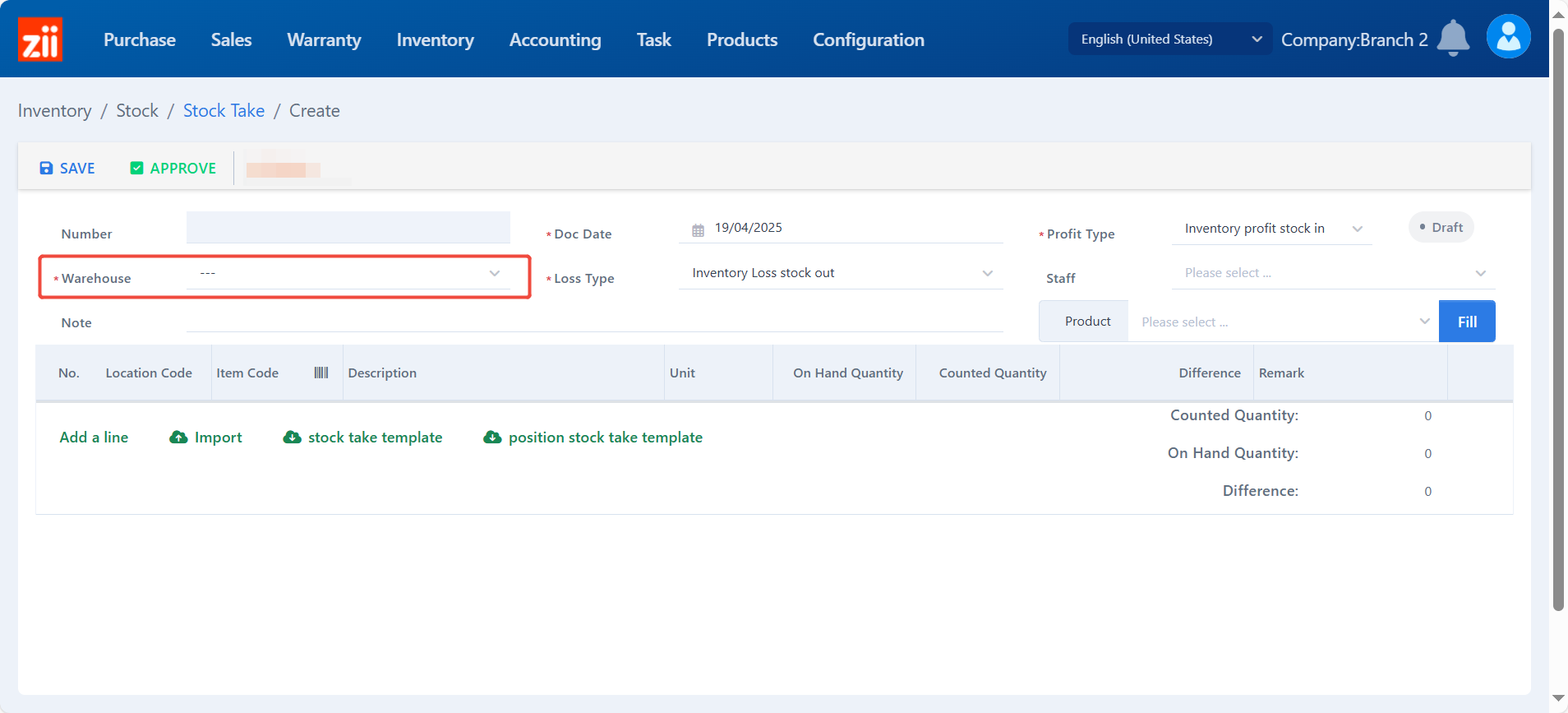This screenshot has width=1568, height=713.
Task: Open the Sales menu
Action: [231, 39]
